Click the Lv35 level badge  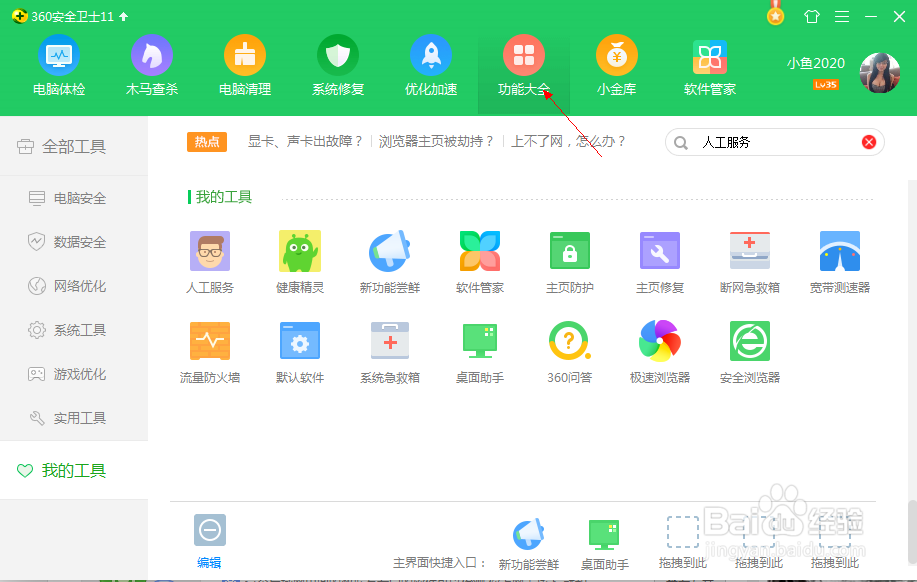pos(825,85)
